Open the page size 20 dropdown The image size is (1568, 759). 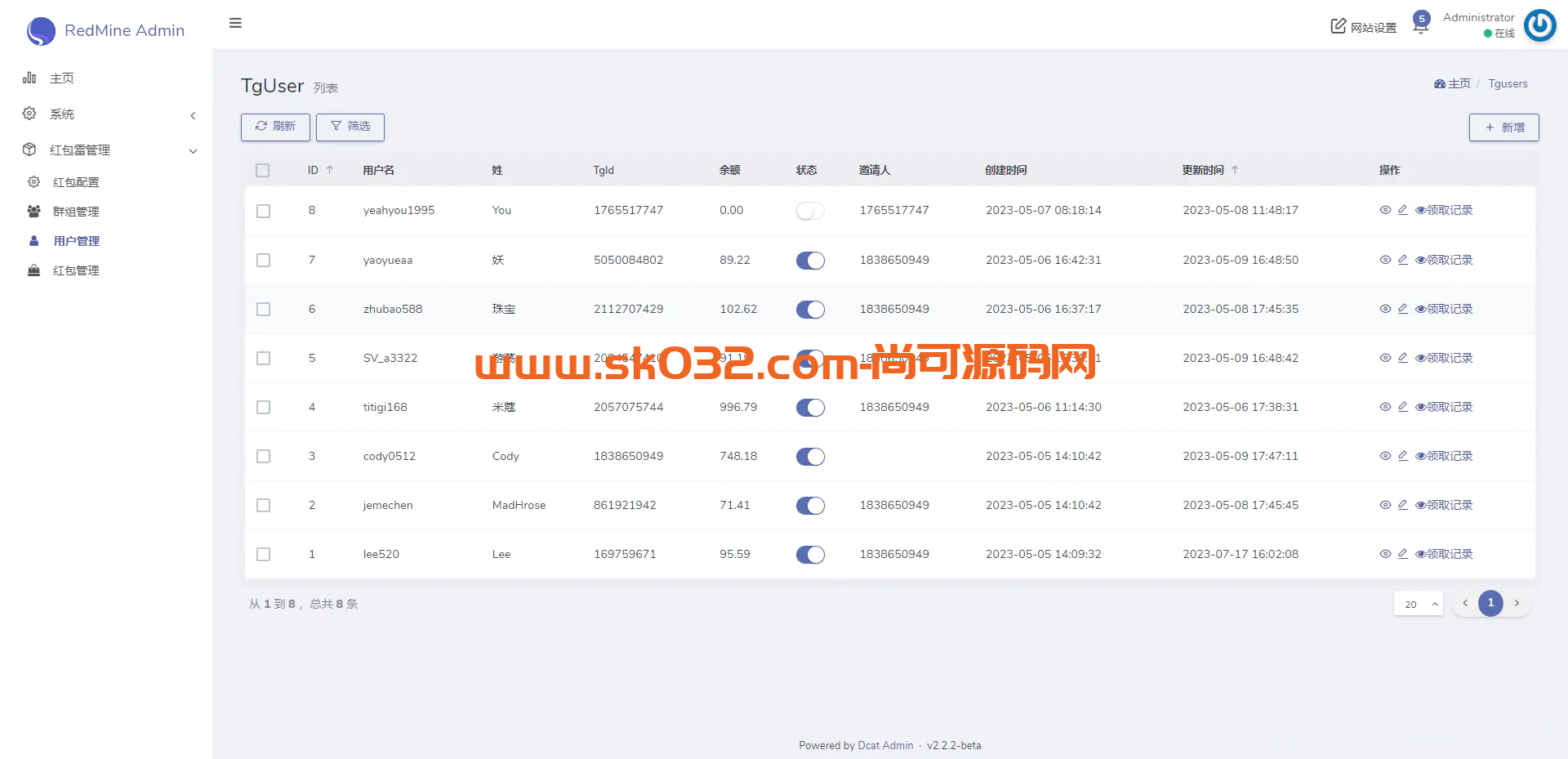pyautogui.click(x=1419, y=604)
